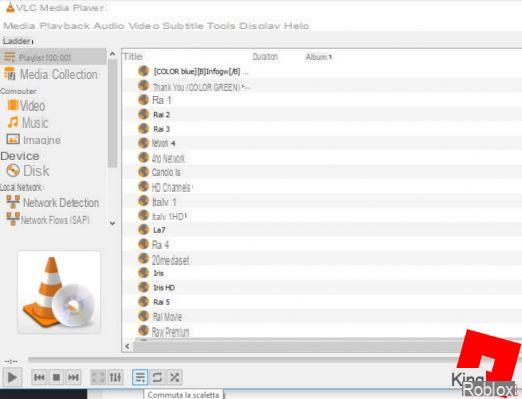Select the Music folder in sidebar

click(28, 123)
